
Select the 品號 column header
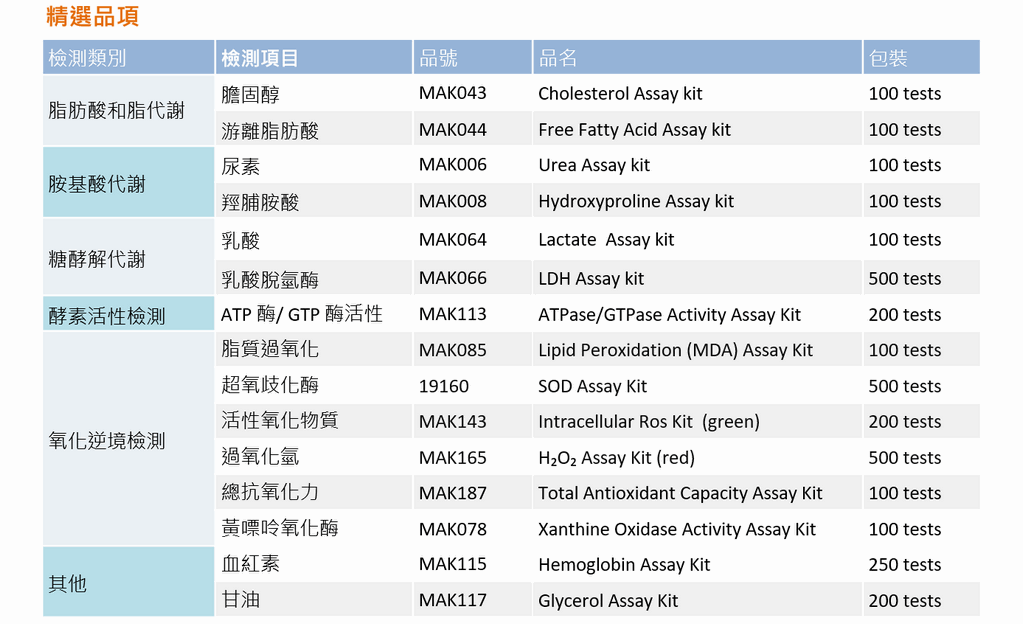click(x=439, y=58)
